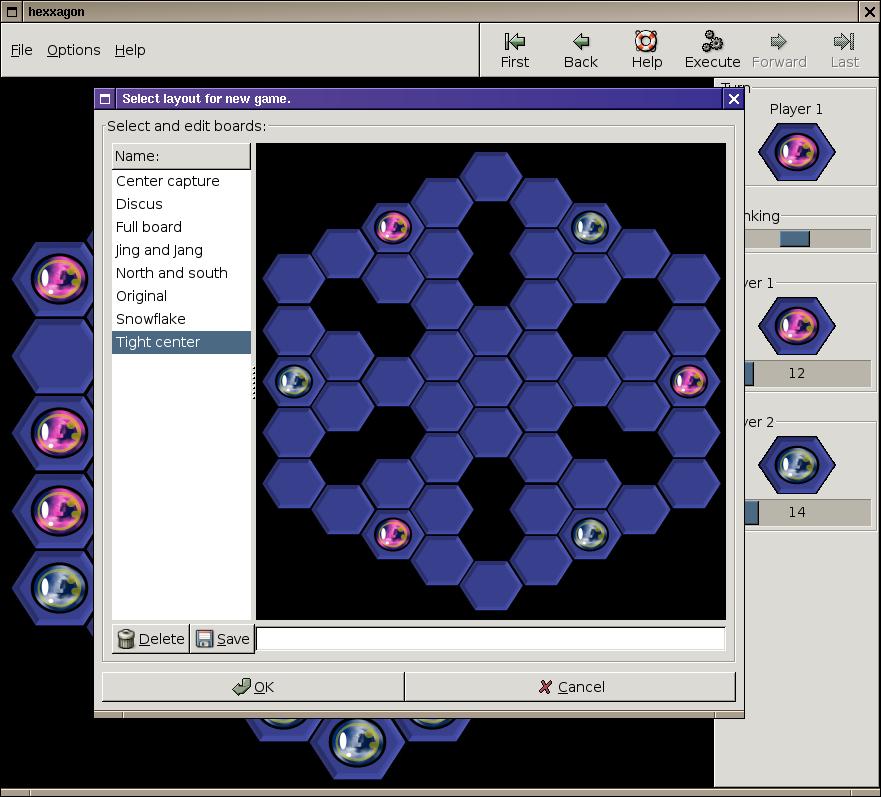Cancel the layout selection dialog

pyautogui.click(x=570, y=687)
